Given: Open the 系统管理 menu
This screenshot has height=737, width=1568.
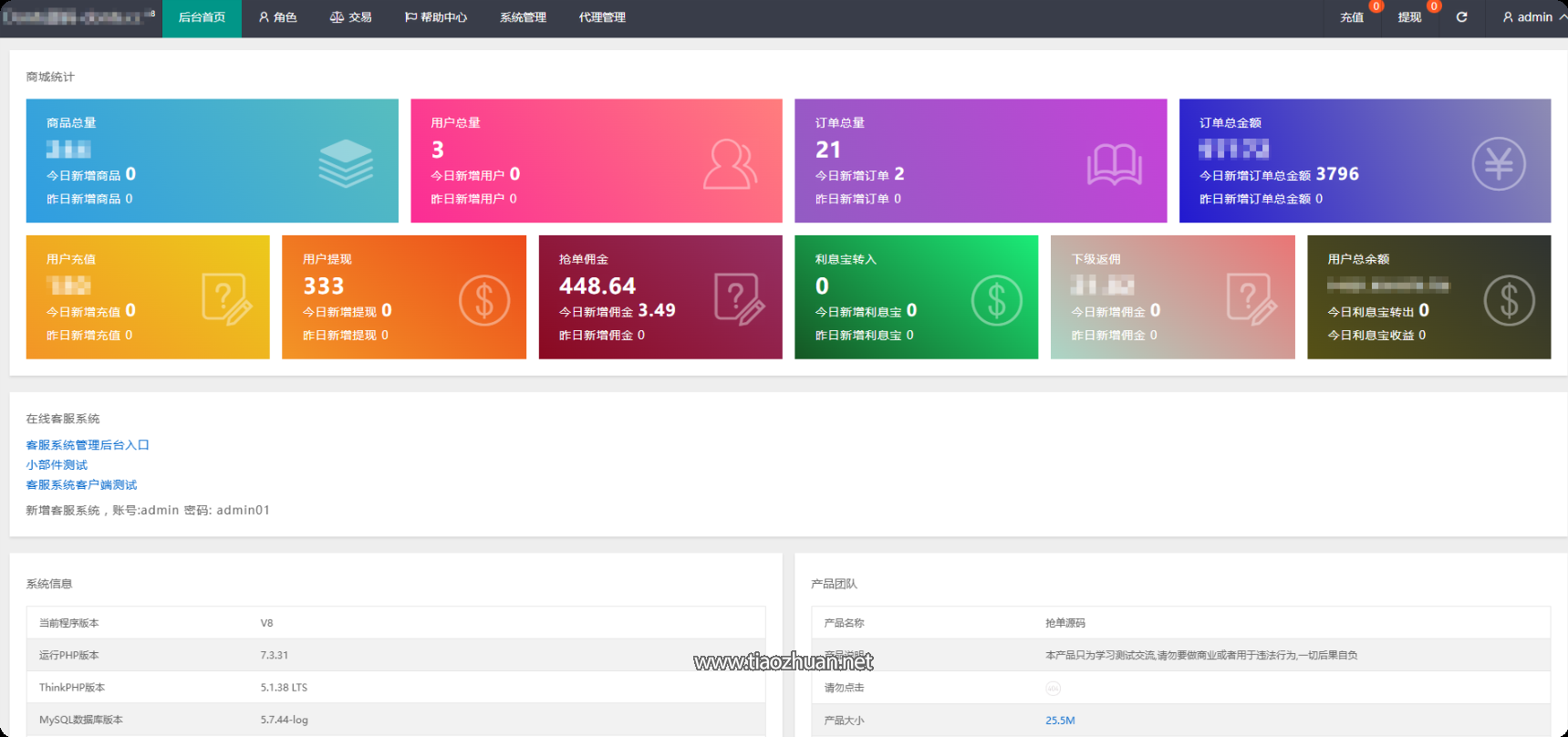Looking at the screenshot, I should pyautogui.click(x=523, y=17).
